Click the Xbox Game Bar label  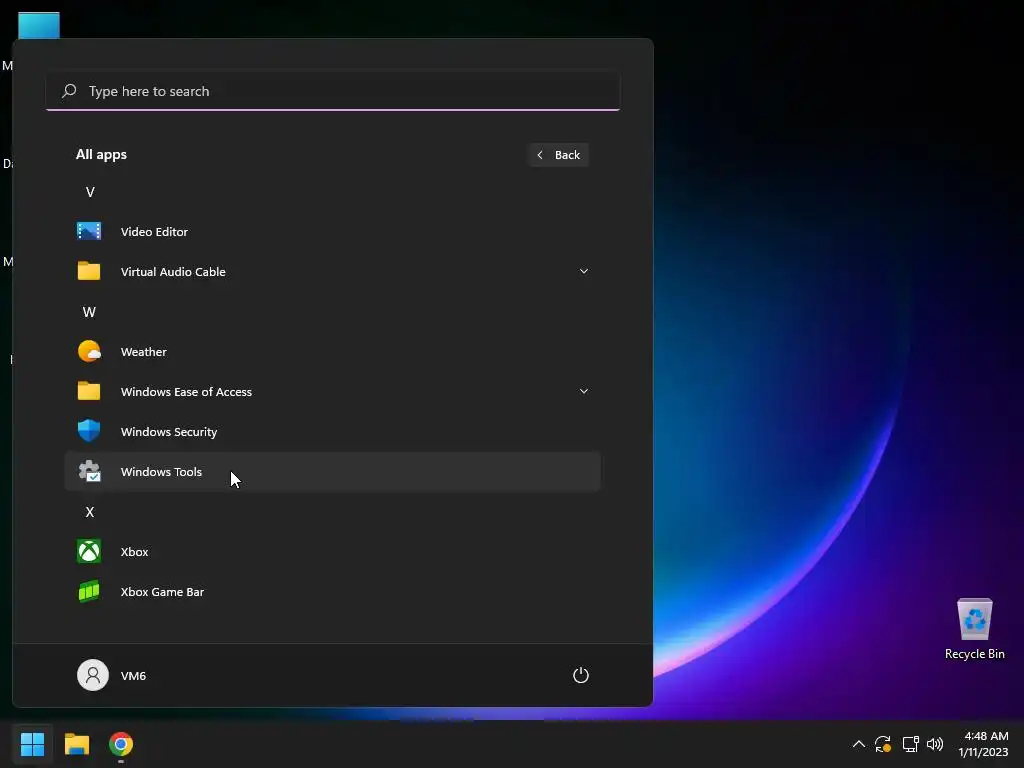coord(163,592)
